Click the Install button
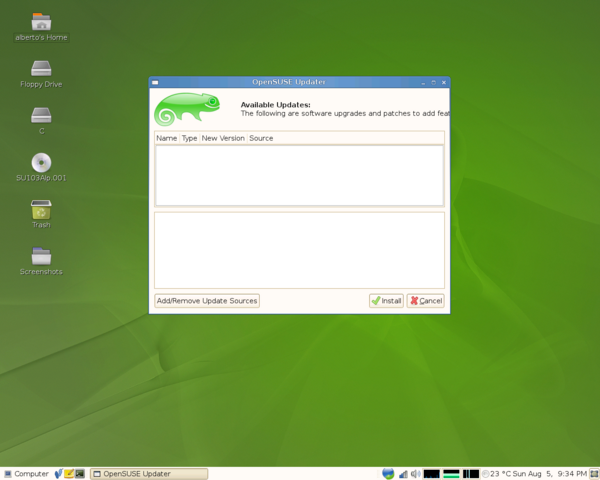 click(386, 301)
